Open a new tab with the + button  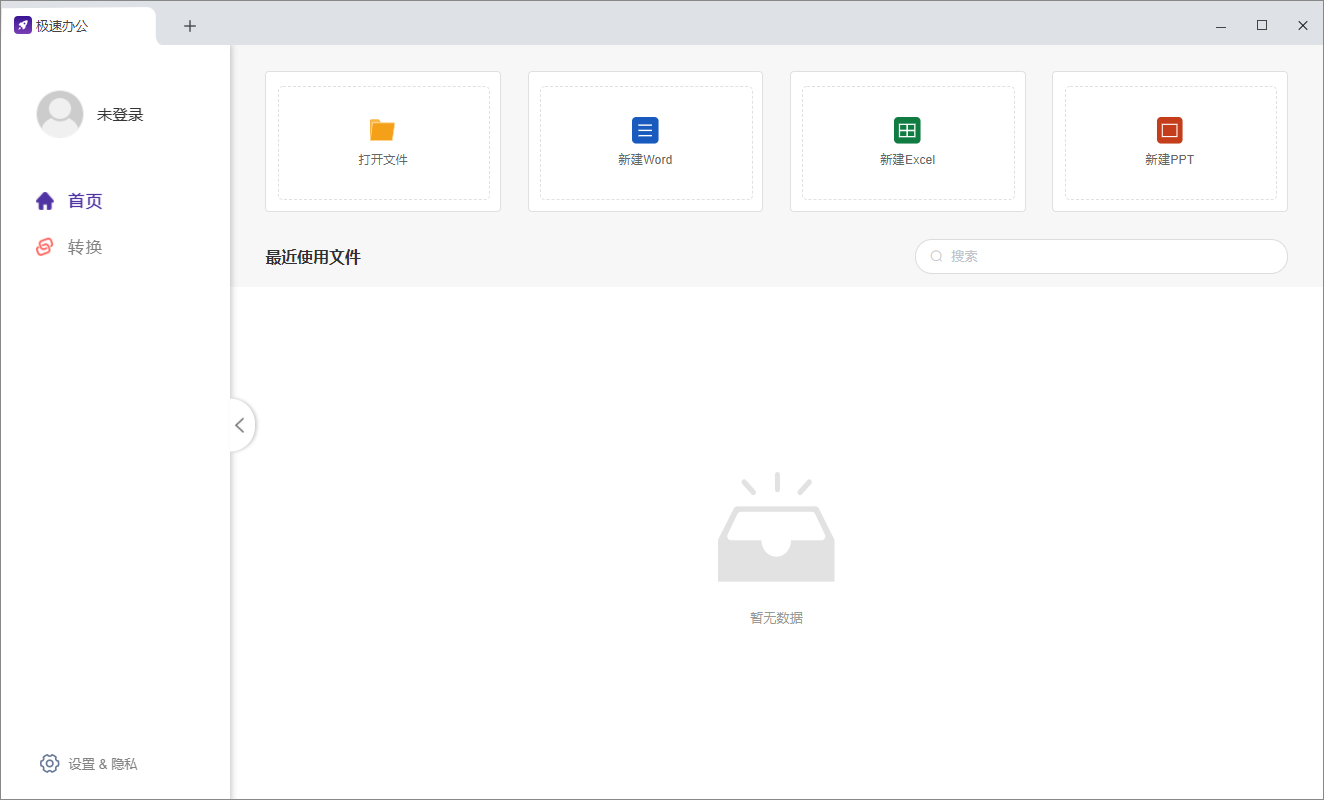189,25
